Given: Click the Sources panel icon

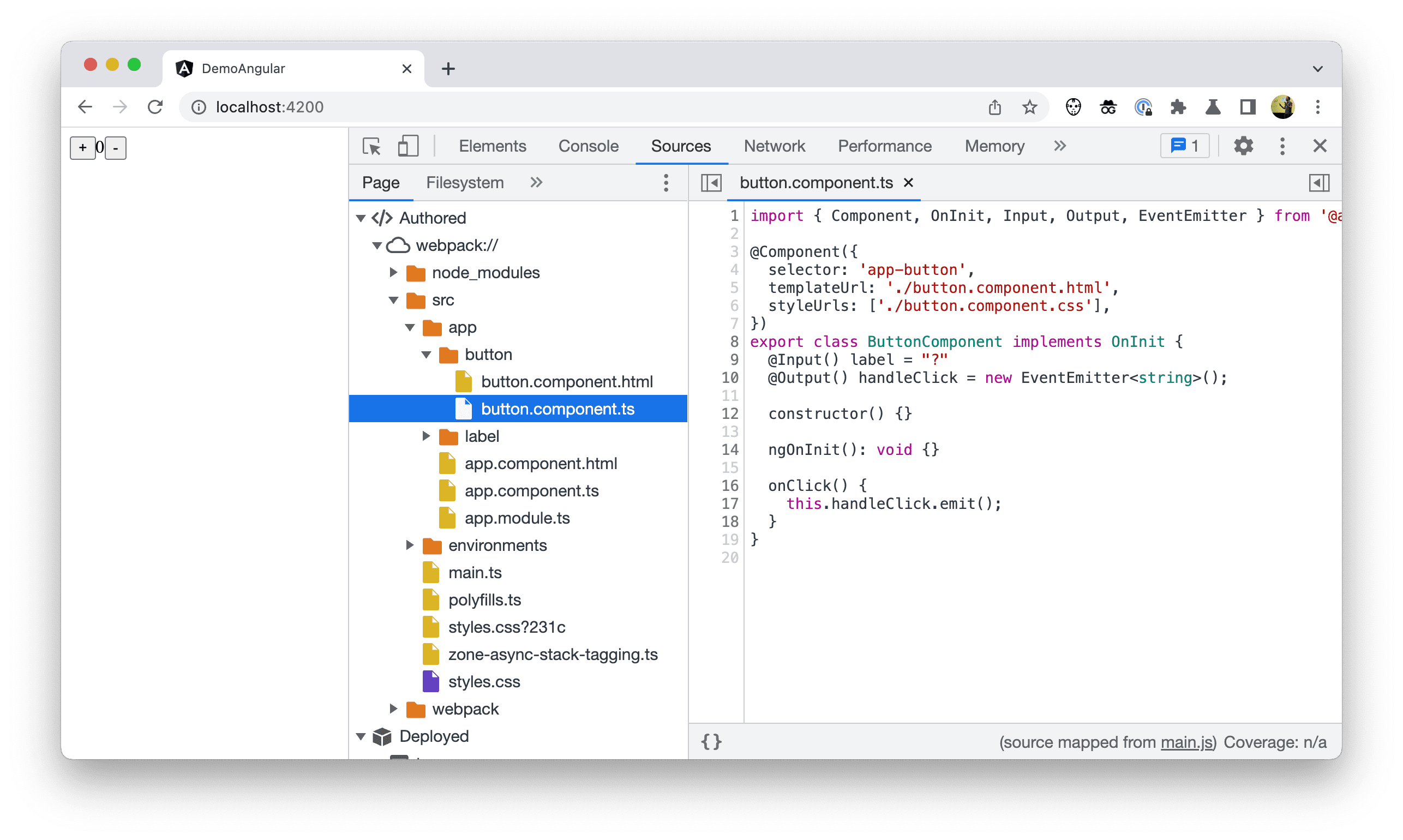Looking at the screenshot, I should coord(679,146).
